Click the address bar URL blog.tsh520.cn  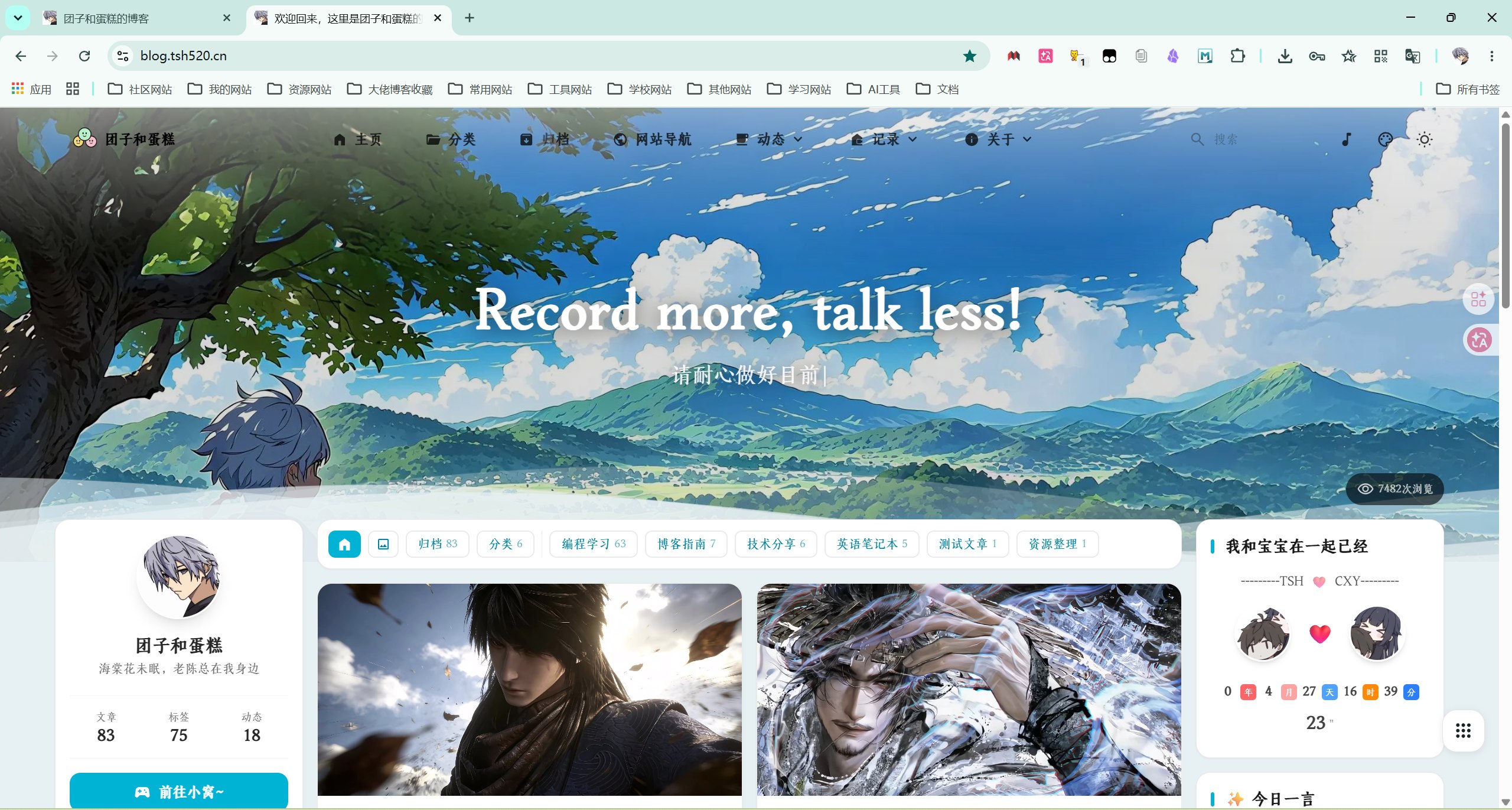coord(183,56)
